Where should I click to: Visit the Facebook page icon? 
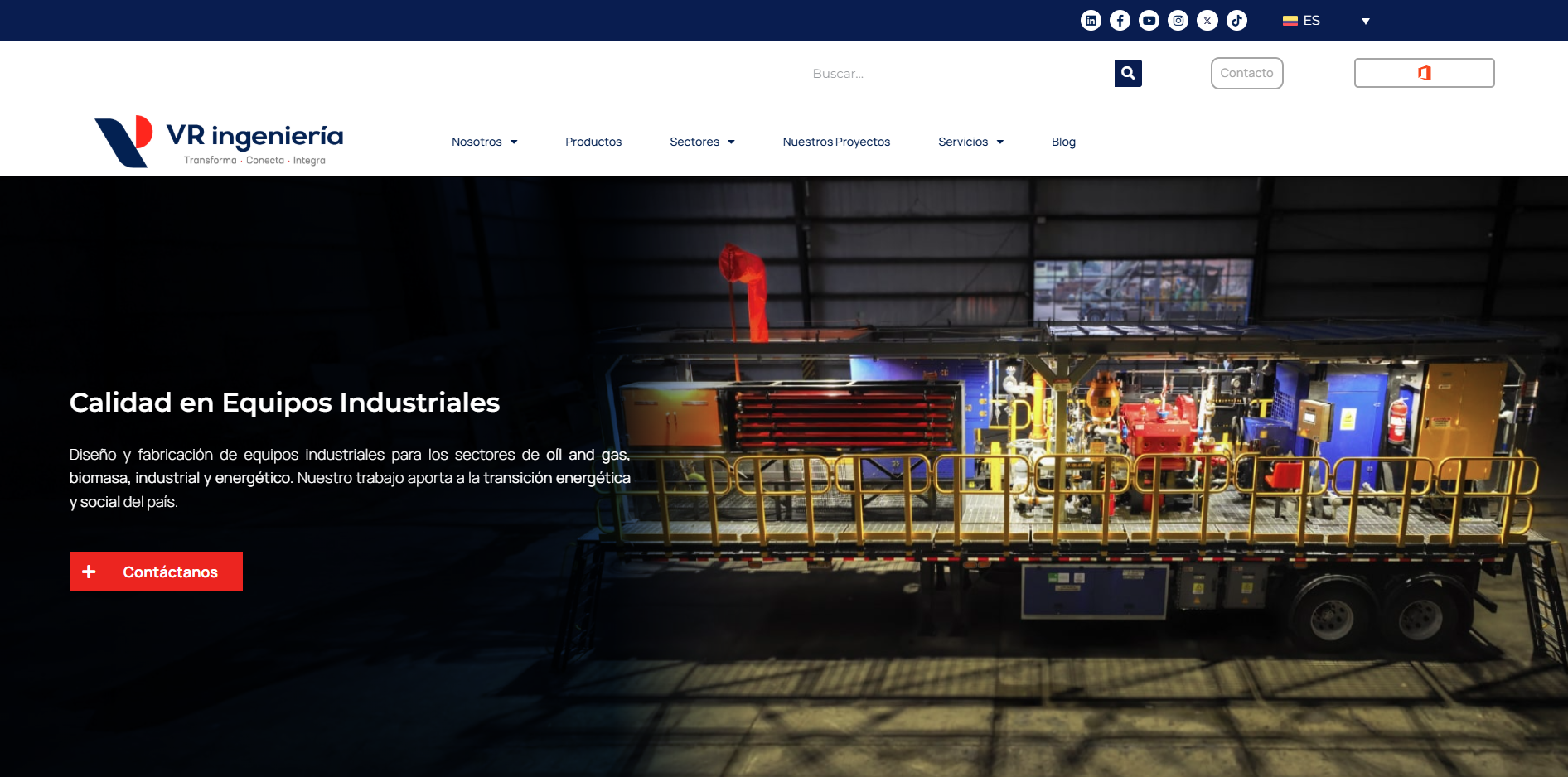[1120, 21]
